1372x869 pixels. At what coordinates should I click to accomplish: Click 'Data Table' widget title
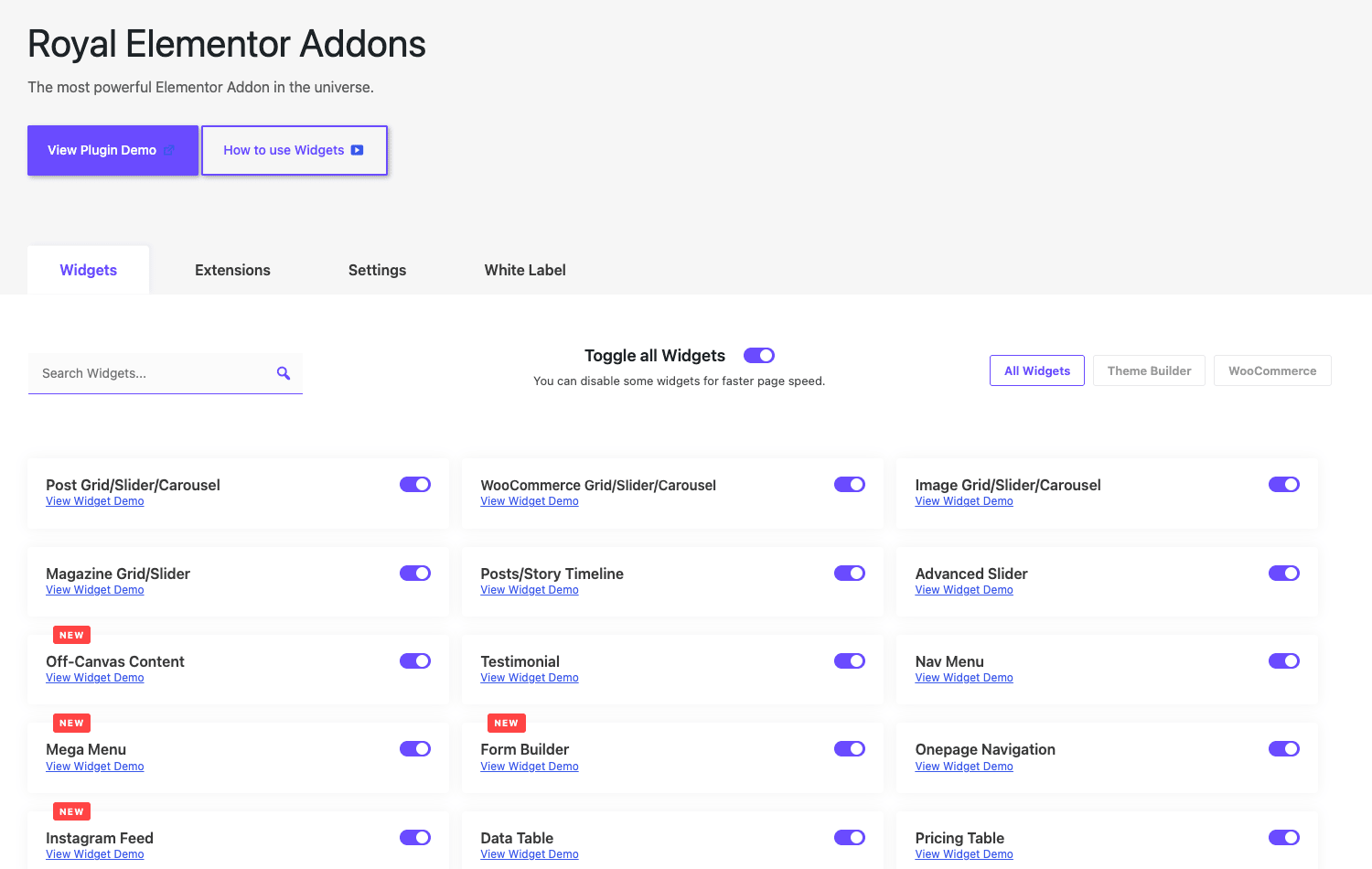517,838
